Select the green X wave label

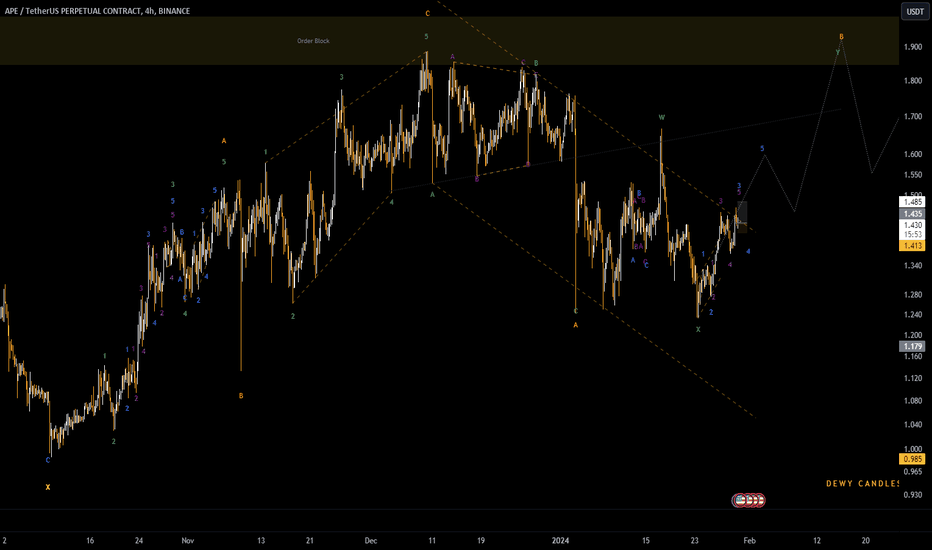coord(698,329)
